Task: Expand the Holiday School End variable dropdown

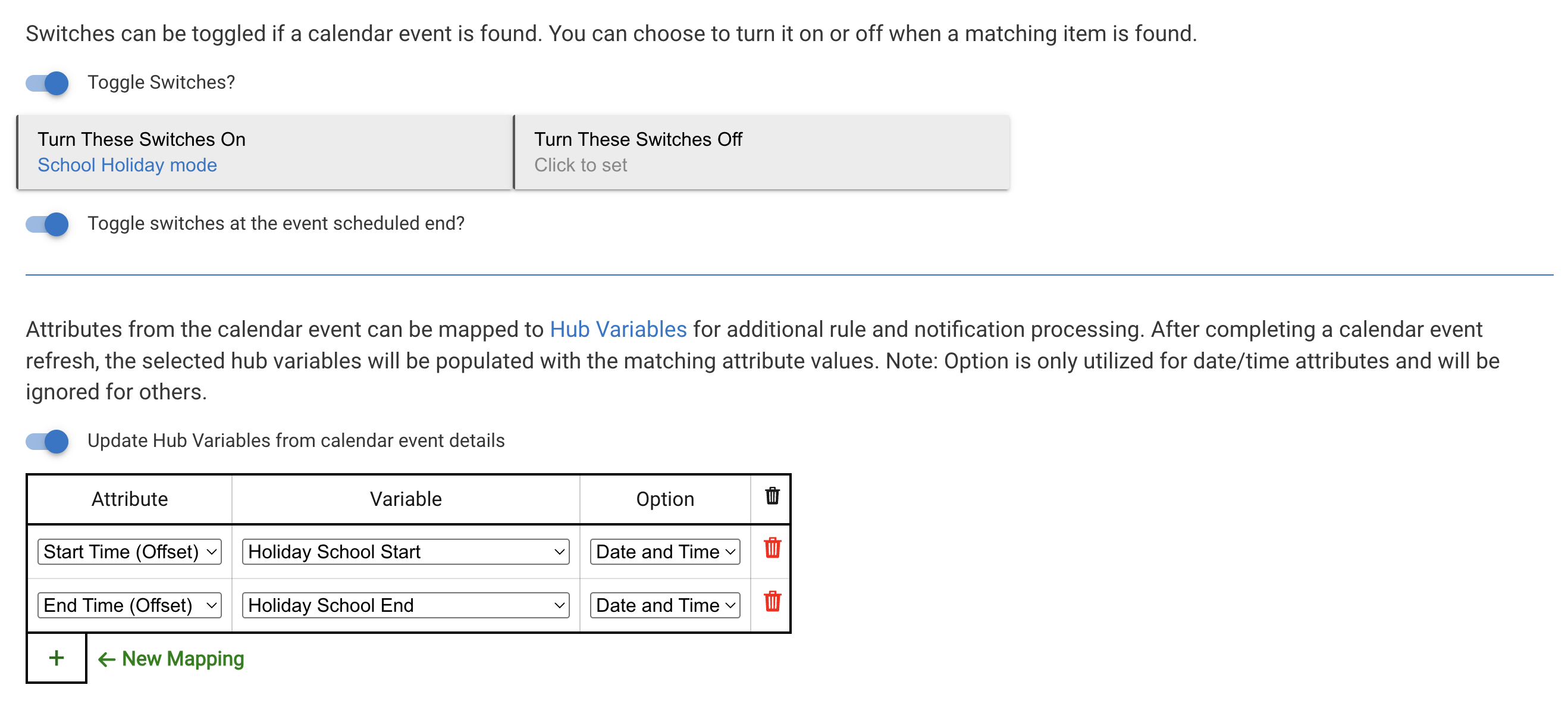Action: (406, 605)
